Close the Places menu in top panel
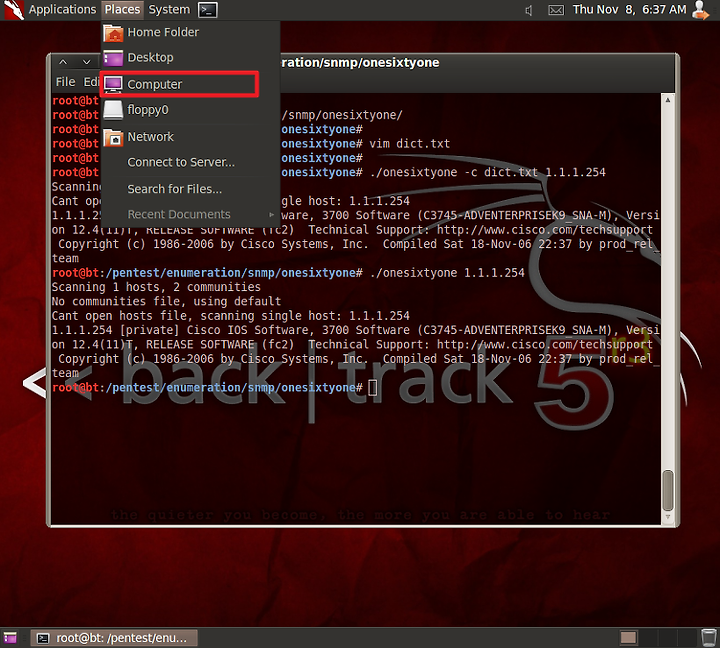This screenshot has width=720, height=648. (x=122, y=9)
